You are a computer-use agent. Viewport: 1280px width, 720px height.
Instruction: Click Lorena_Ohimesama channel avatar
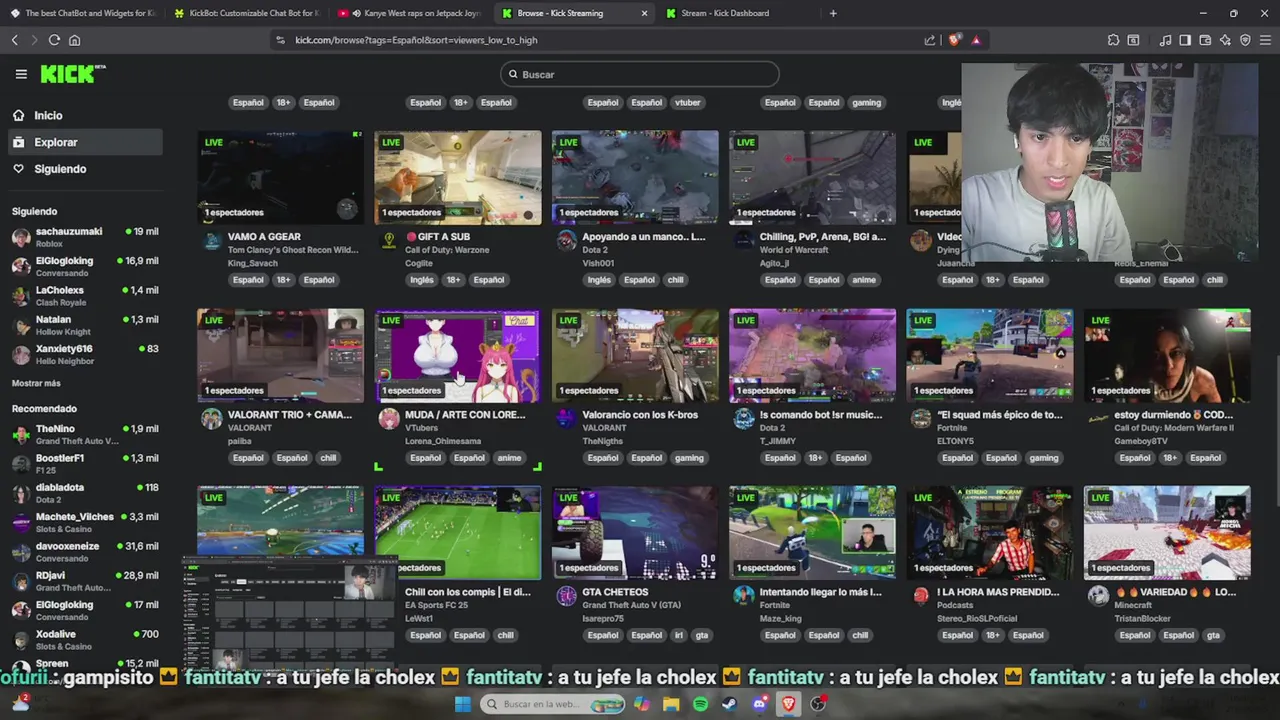pyautogui.click(x=389, y=419)
